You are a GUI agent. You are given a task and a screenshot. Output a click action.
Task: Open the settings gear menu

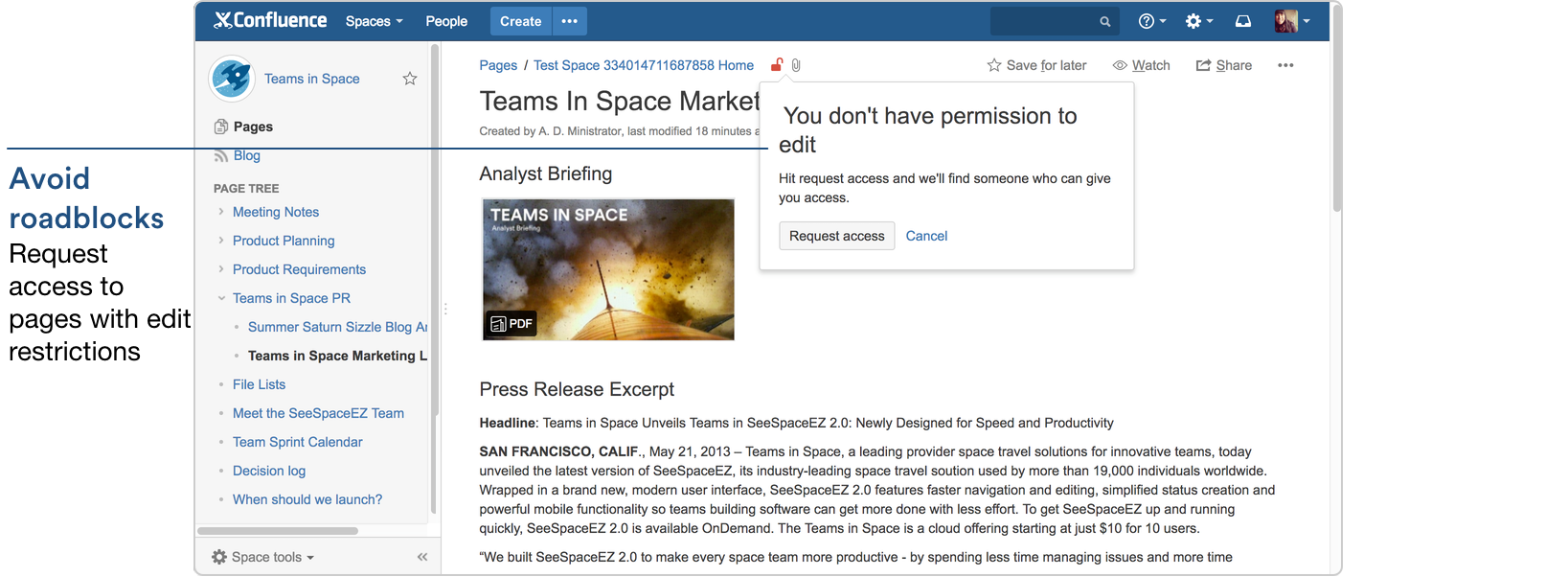(x=1199, y=21)
